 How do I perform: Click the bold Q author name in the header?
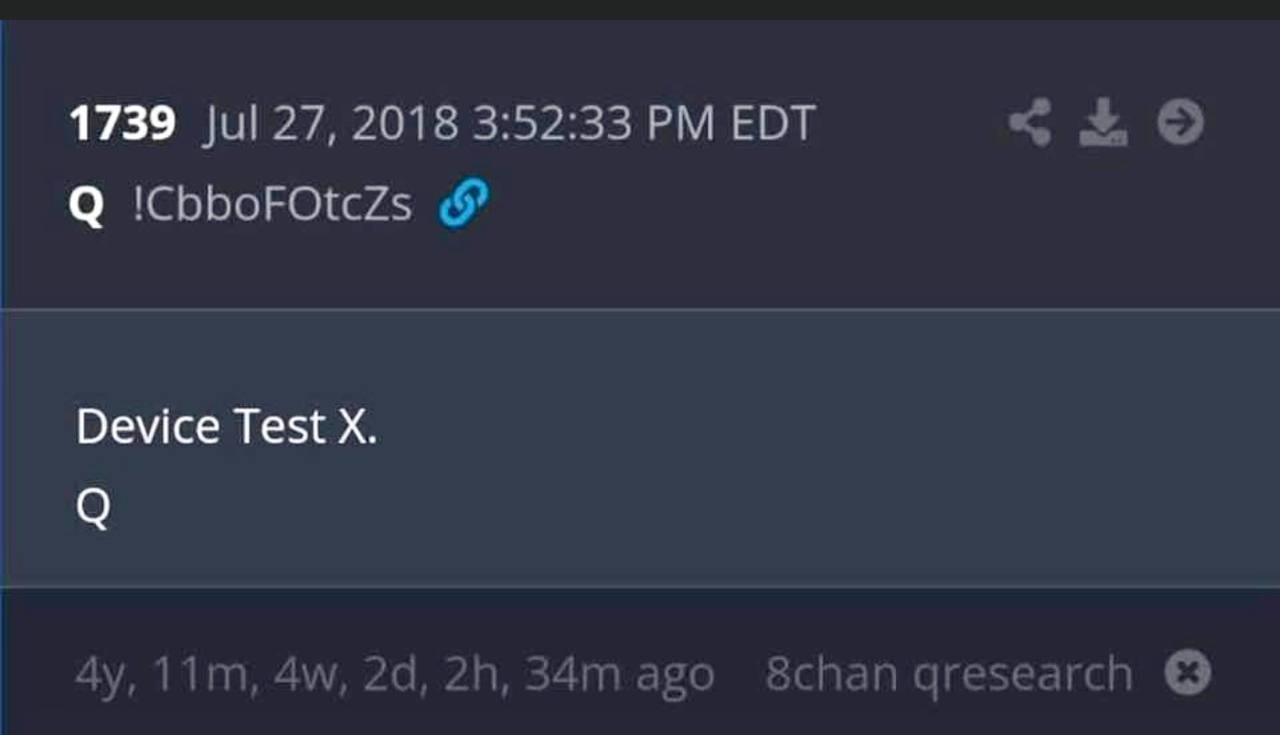87,206
